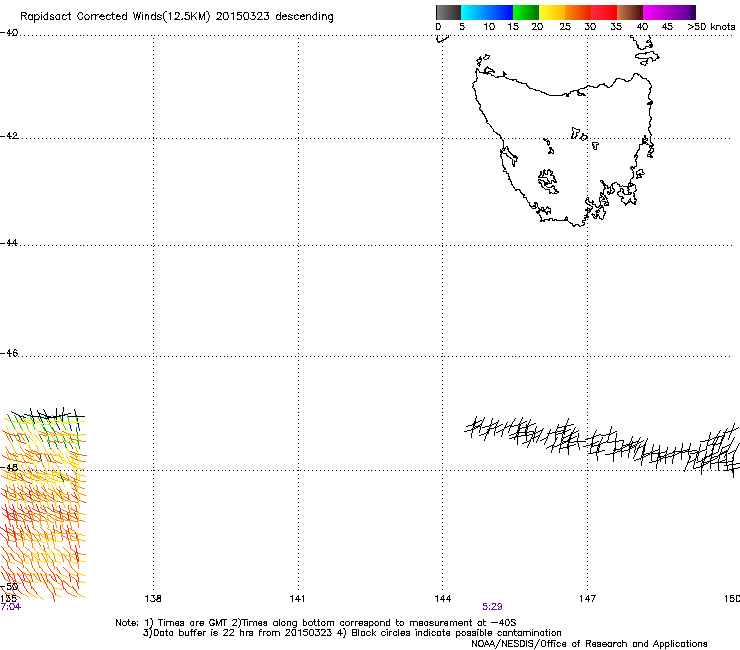Click the '10' legend scale label
The image size is (740, 650).
(489, 27)
